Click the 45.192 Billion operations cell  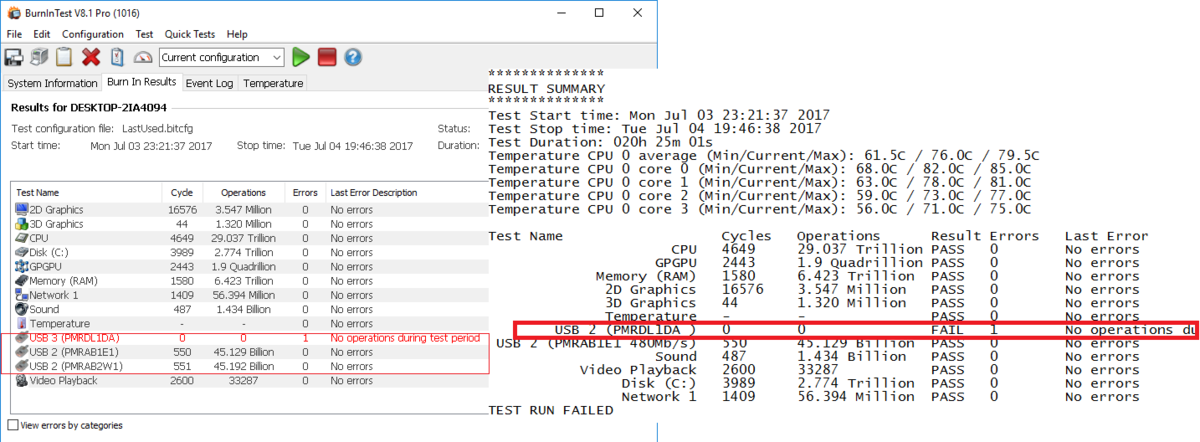click(243, 367)
